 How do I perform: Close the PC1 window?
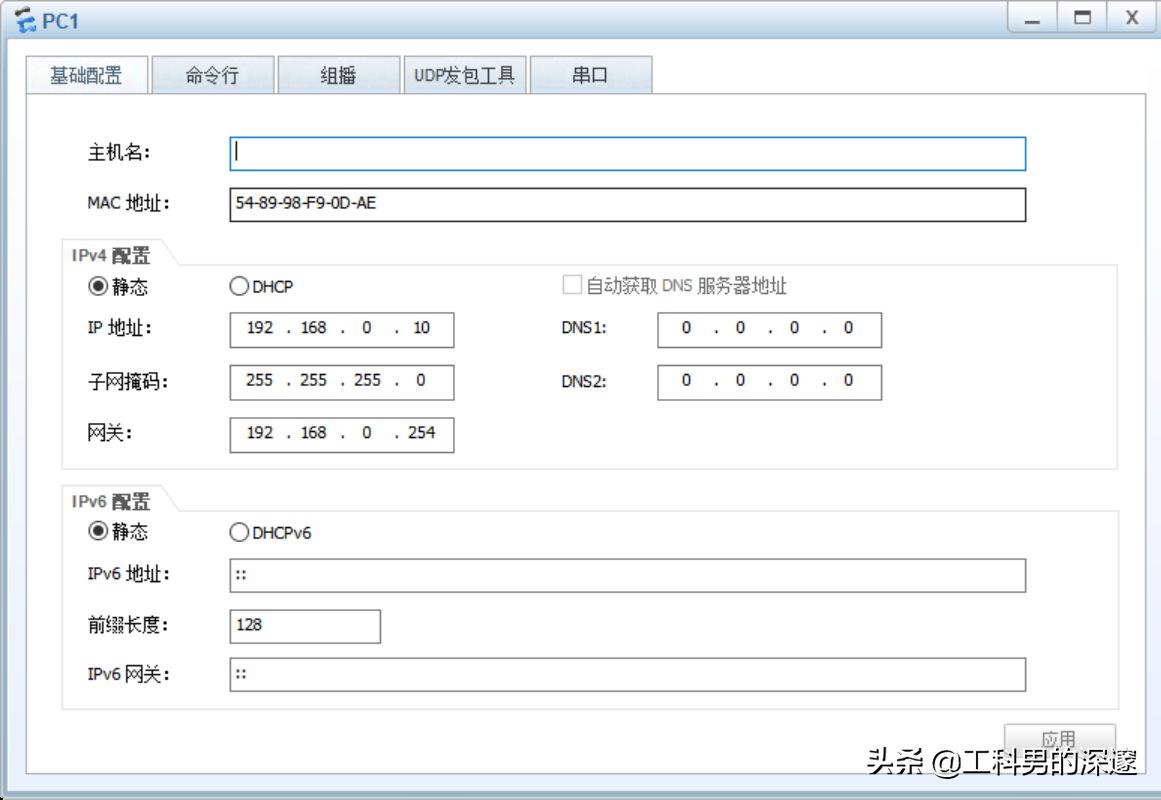[x=1131, y=19]
